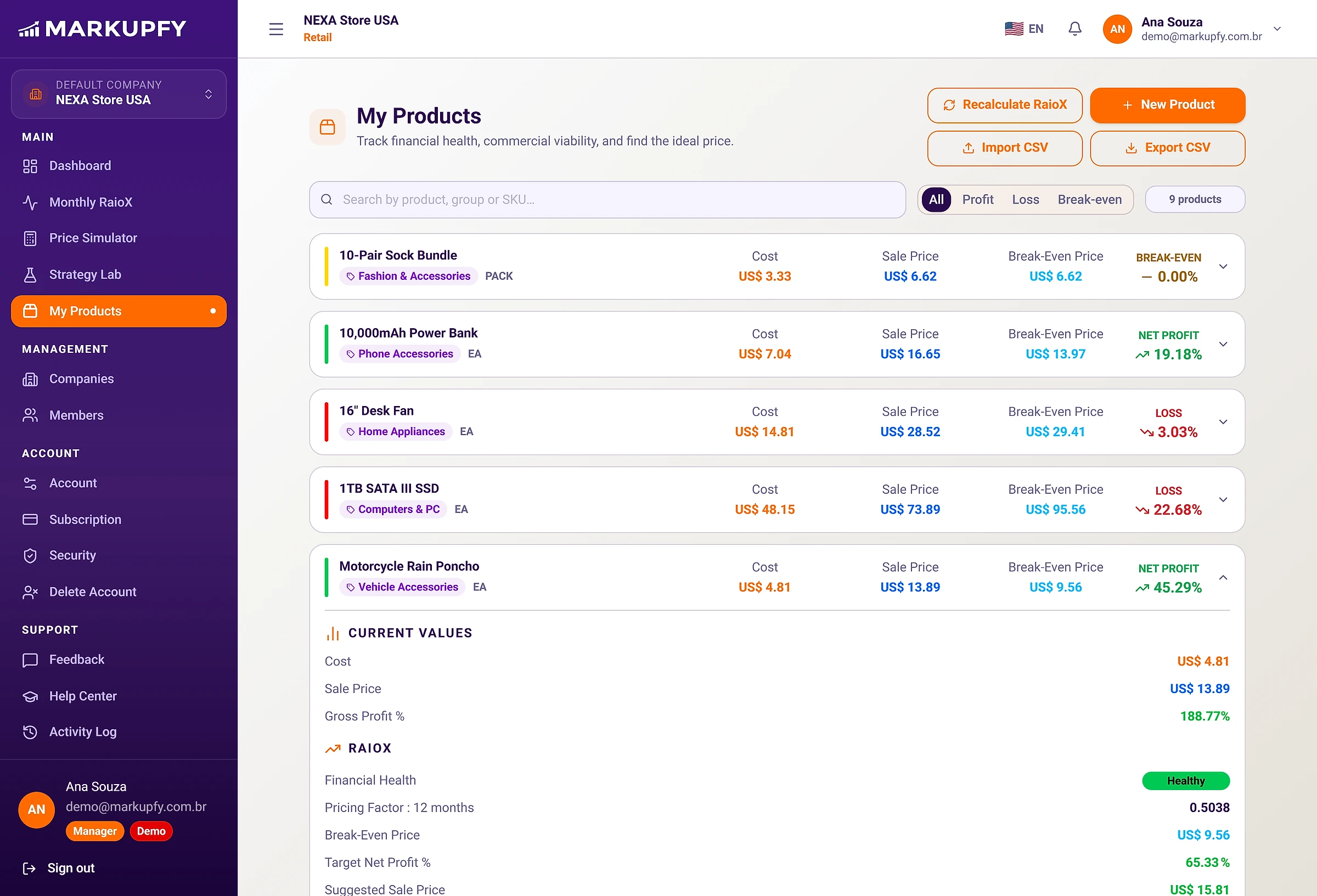1317x896 pixels.
Task: Focus the product search field
Action: click(x=607, y=200)
